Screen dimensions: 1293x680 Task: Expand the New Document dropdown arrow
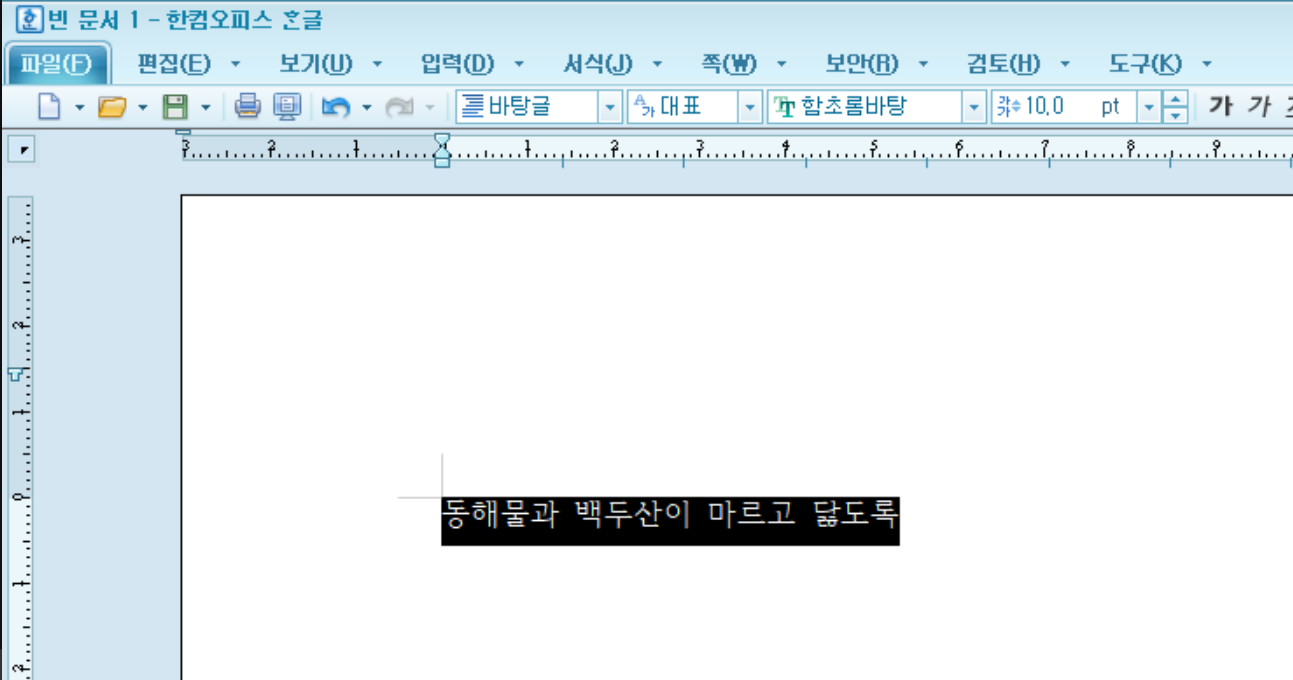click(x=79, y=107)
